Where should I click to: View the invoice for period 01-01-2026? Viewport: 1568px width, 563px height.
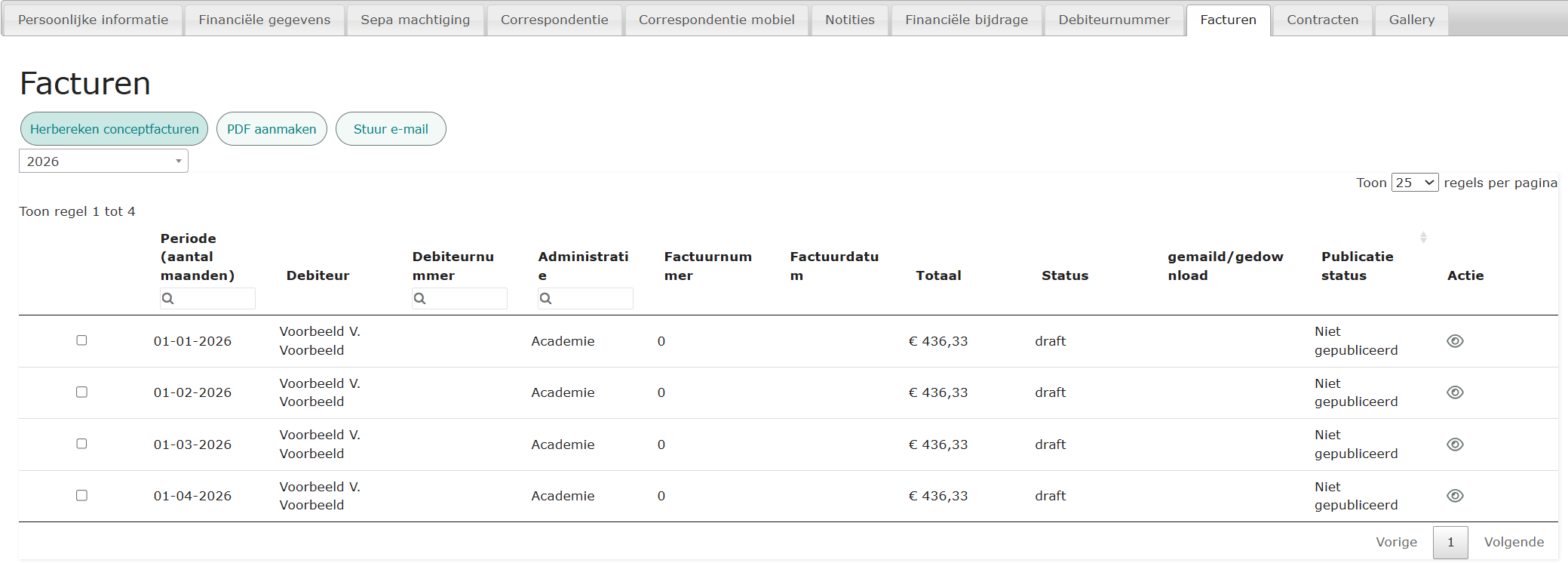(1455, 341)
